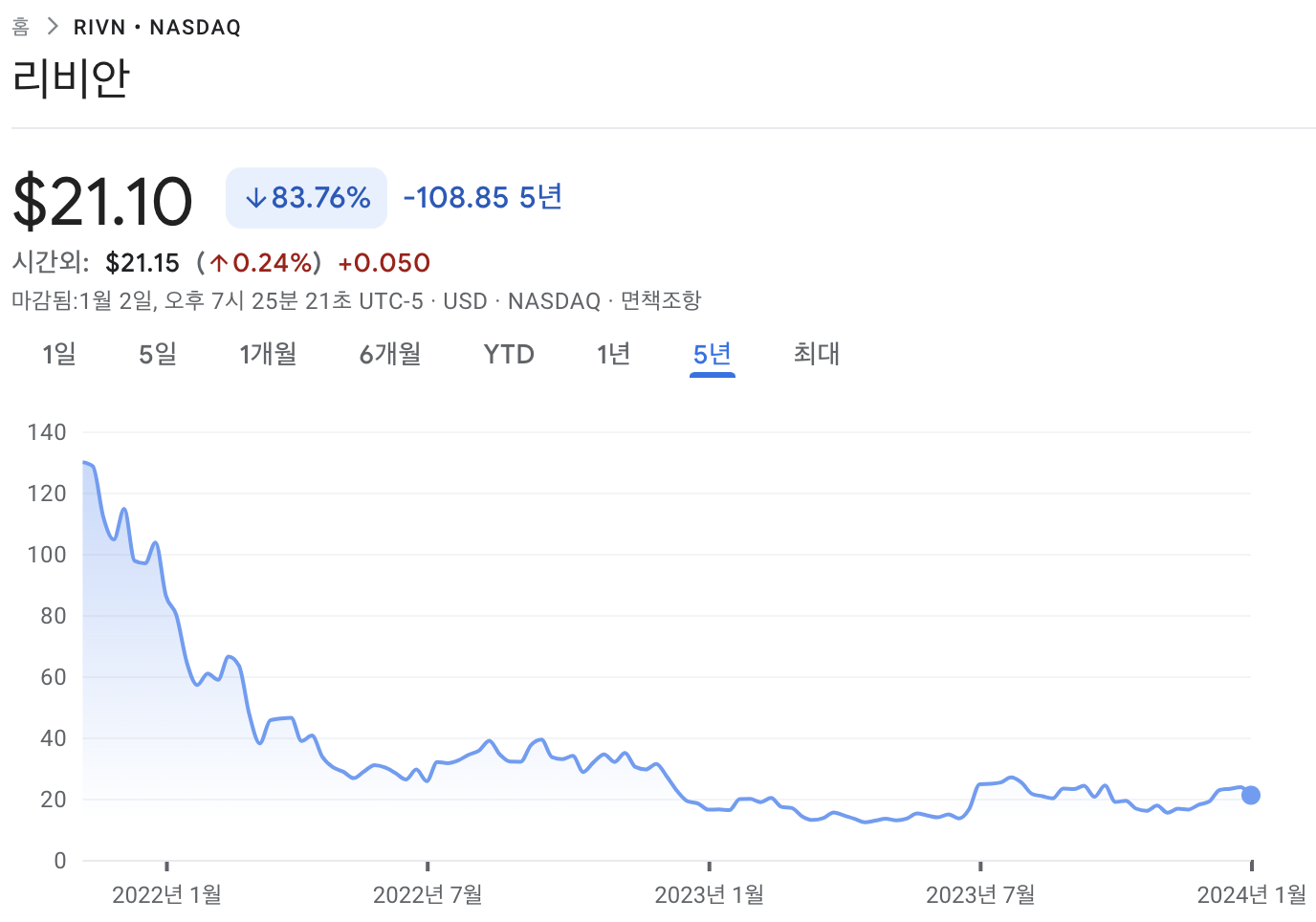1316x922 pixels.
Task: Click the downward arrow in the 83.76% badge
Action: pos(257,197)
